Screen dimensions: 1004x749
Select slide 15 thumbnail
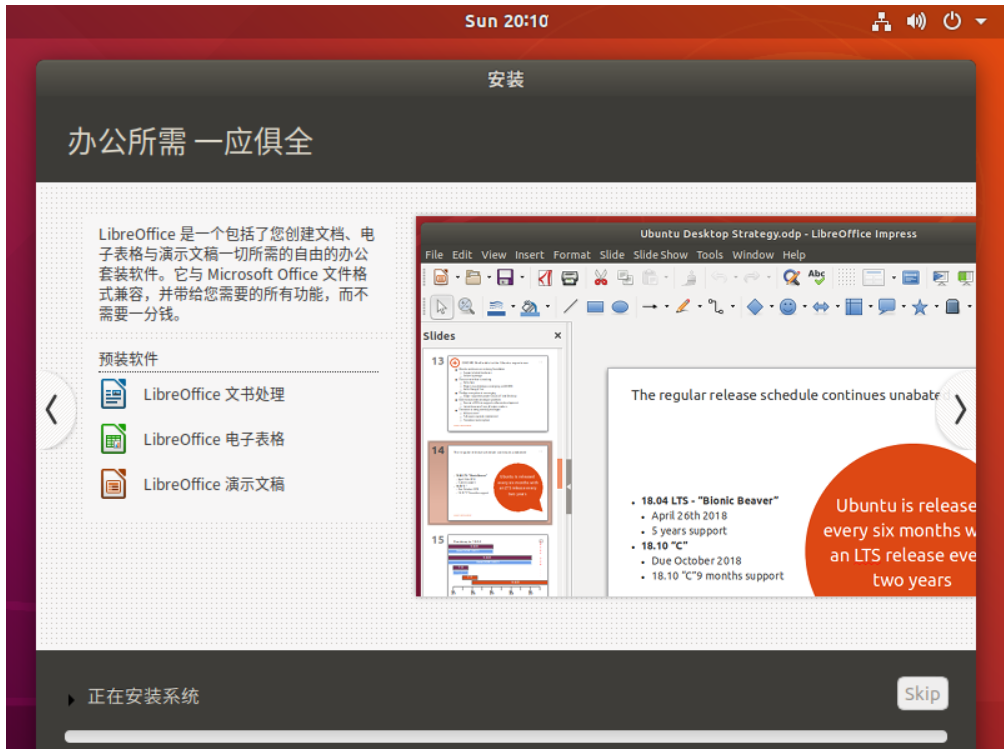pos(498,565)
